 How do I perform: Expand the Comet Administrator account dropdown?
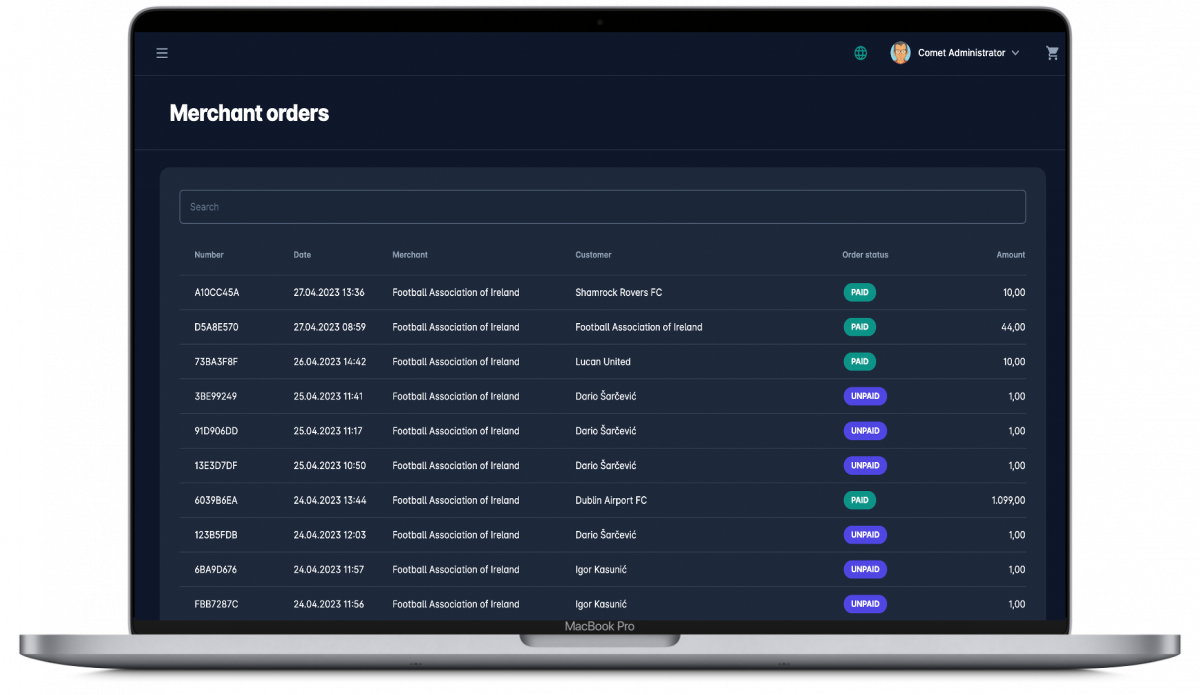(x=1016, y=52)
